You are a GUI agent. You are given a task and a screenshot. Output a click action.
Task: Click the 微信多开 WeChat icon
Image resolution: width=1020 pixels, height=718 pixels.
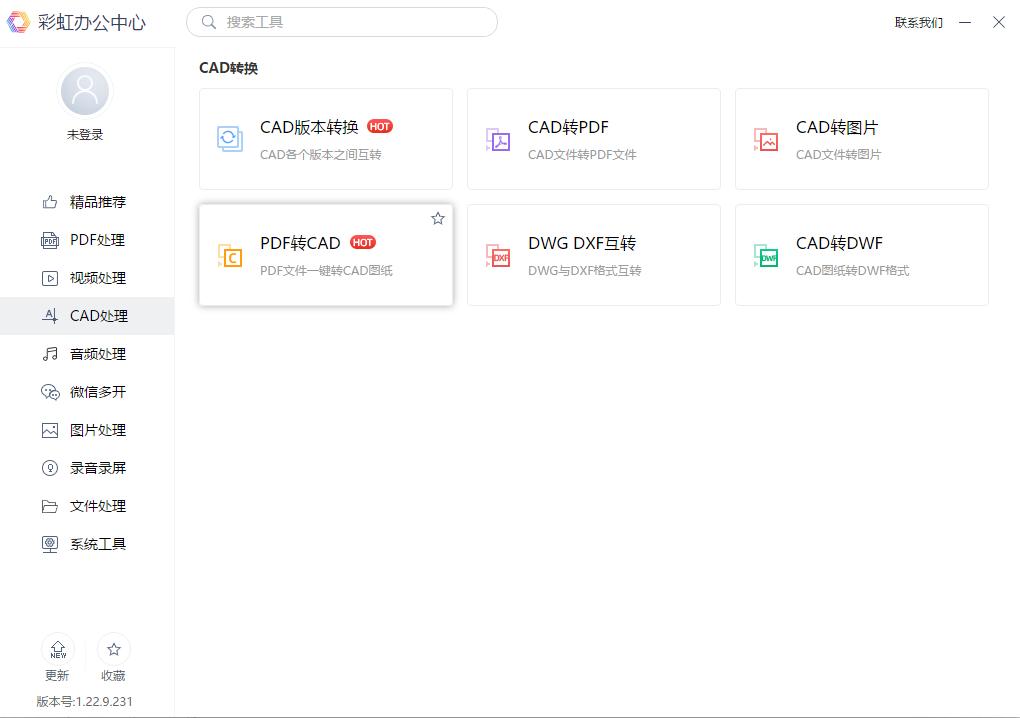[50, 392]
